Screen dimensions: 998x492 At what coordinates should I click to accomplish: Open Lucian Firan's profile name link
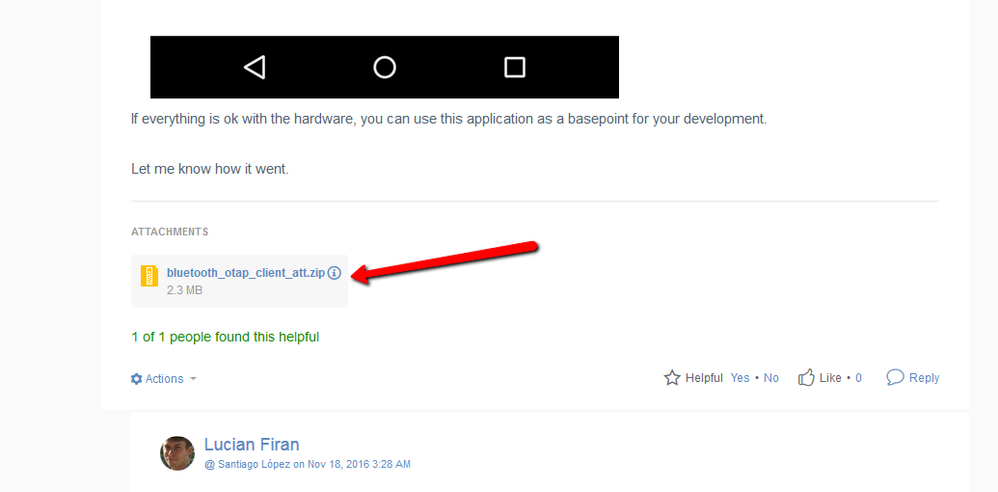pos(251,444)
